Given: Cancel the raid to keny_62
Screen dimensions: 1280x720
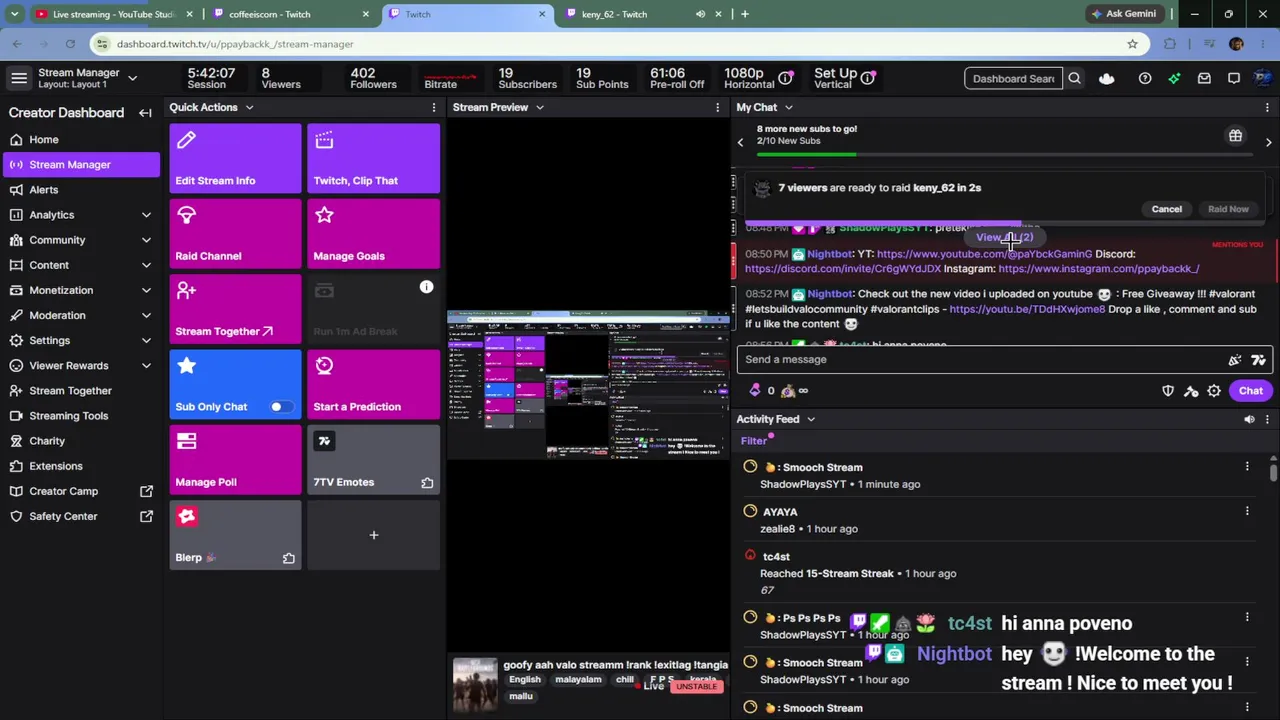Looking at the screenshot, I should click(x=1166, y=209).
